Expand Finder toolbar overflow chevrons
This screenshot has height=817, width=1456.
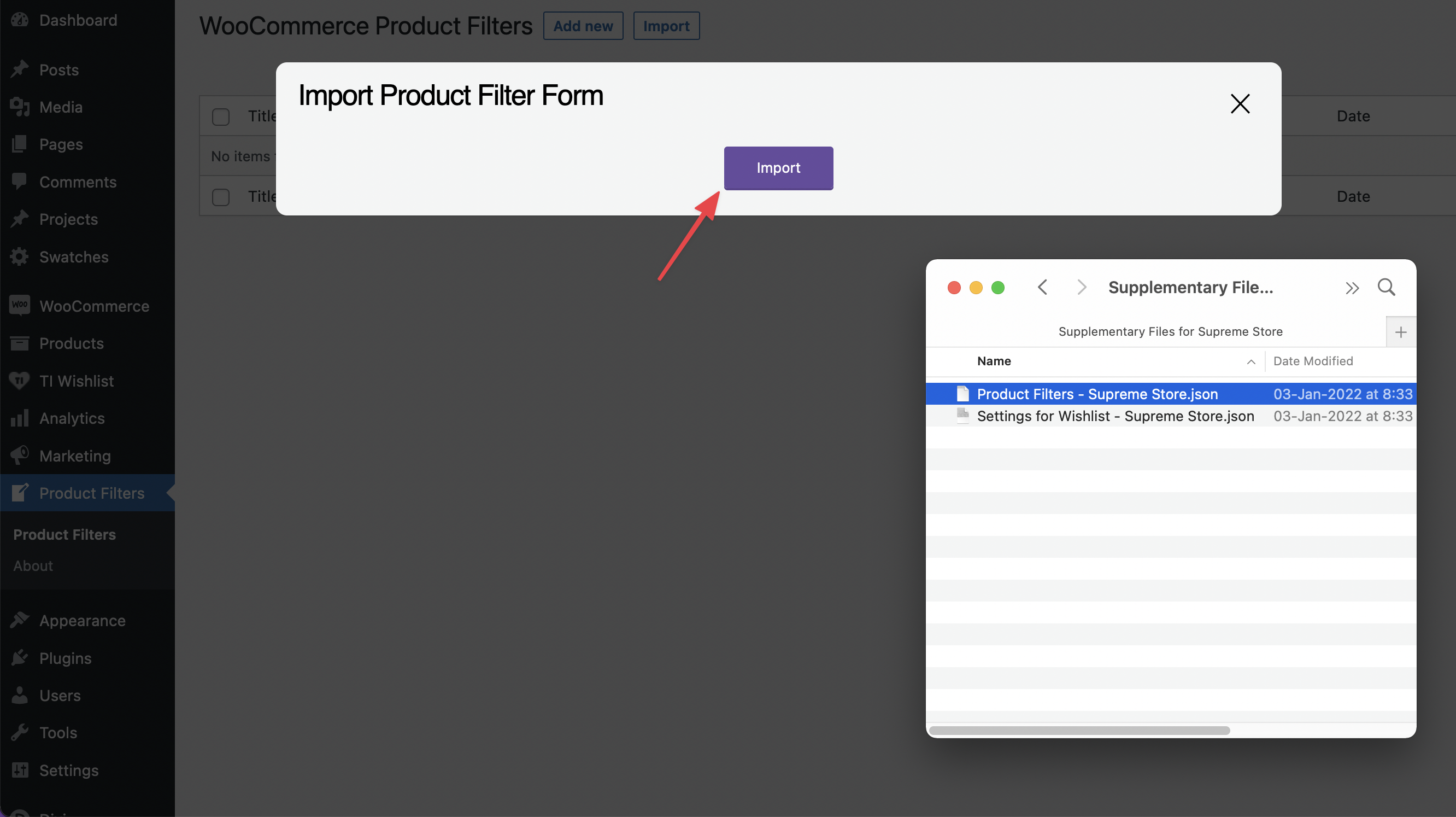[1352, 288]
